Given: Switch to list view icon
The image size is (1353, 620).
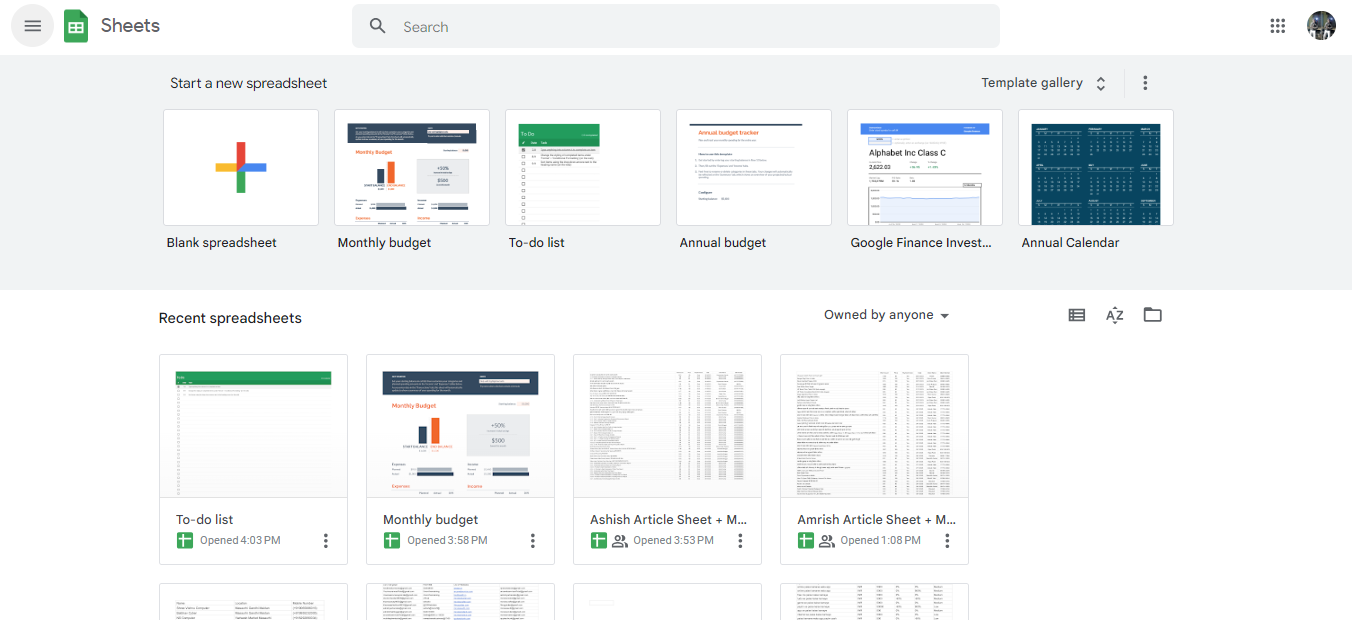Looking at the screenshot, I should [x=1077, y=315].
